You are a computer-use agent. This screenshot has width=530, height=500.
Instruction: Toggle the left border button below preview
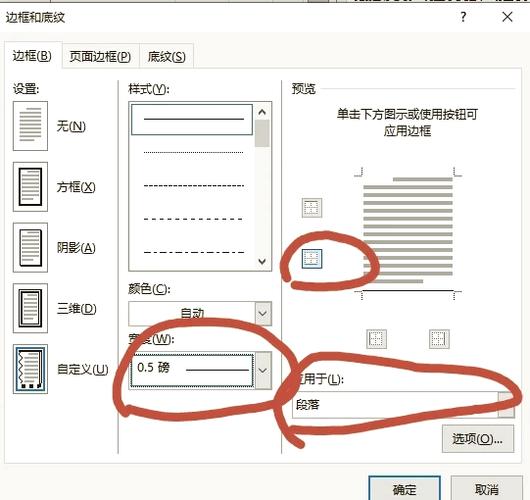[376, 339]
